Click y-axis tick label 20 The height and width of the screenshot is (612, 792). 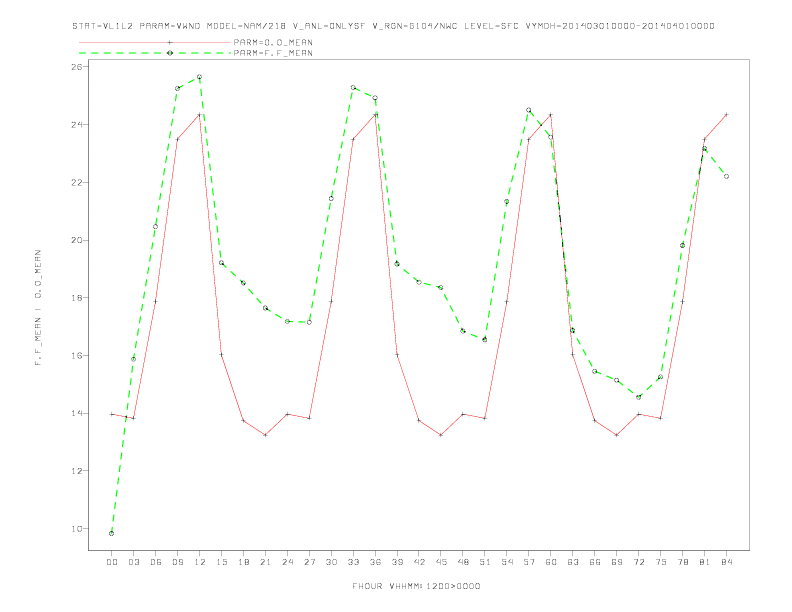coord(79,240)
